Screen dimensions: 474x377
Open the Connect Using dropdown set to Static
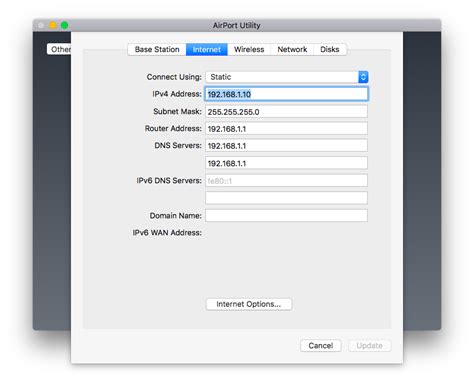pos(287,77)
